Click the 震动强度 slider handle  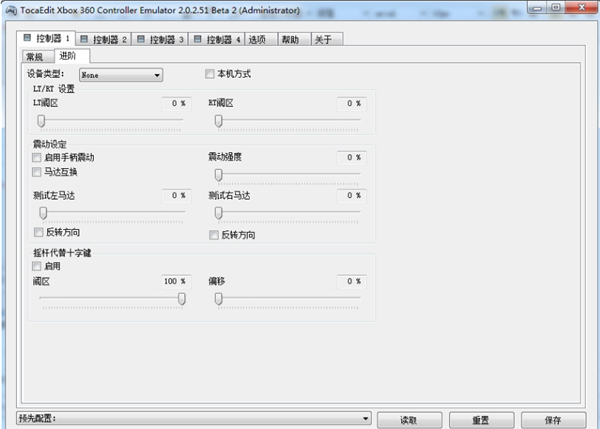point(218,175)
